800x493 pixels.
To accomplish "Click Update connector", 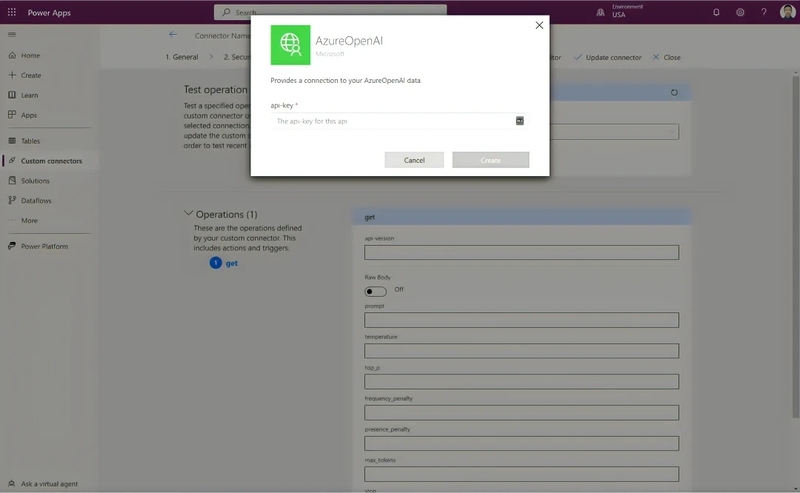I will click(608, 57).
